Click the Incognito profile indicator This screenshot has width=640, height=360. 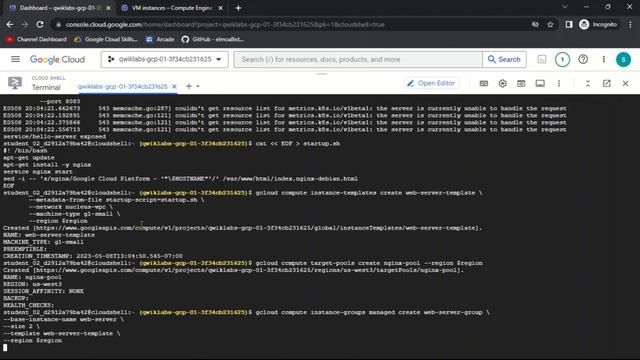tap(598, 24)
